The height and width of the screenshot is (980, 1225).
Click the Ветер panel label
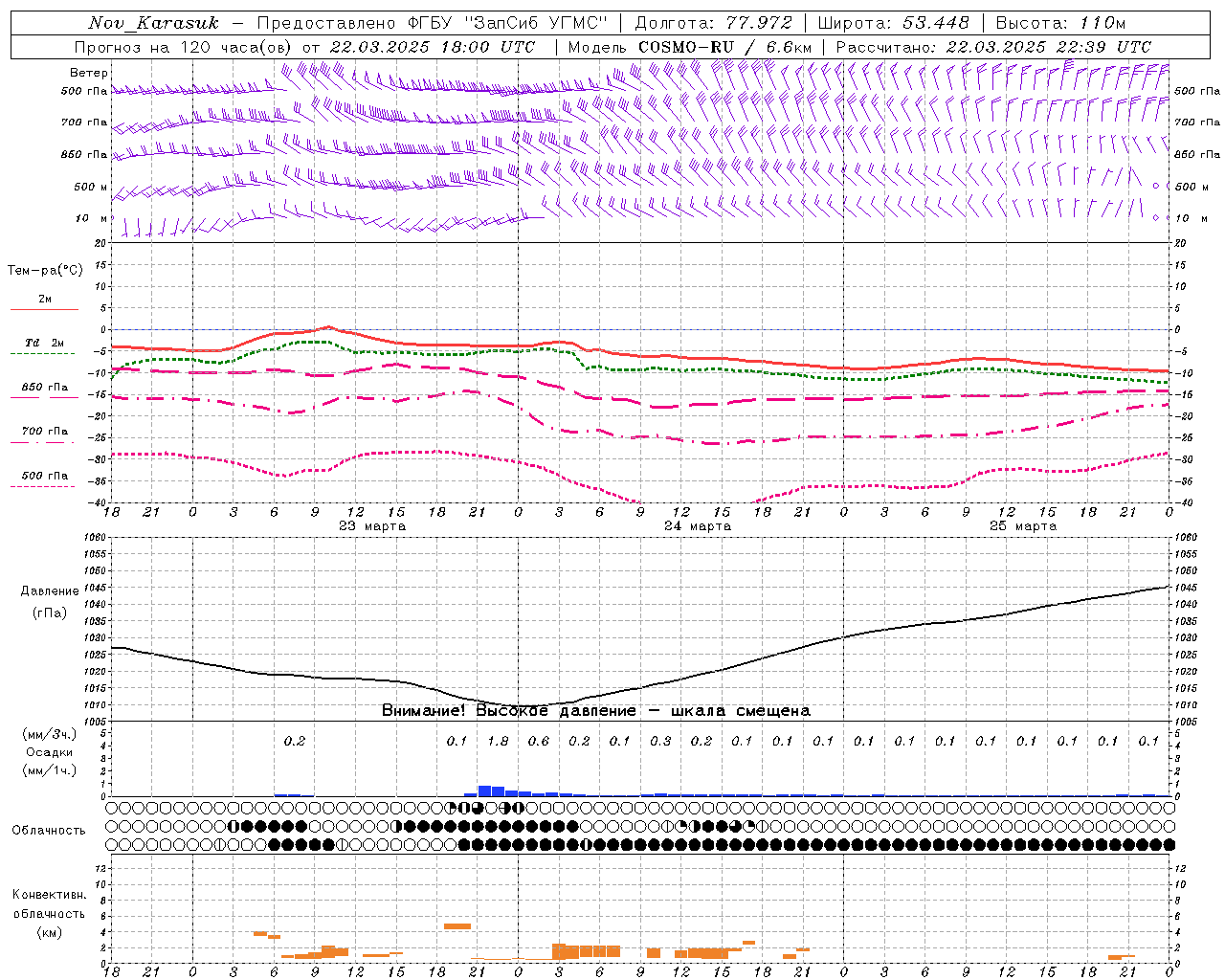click(89, 73)
